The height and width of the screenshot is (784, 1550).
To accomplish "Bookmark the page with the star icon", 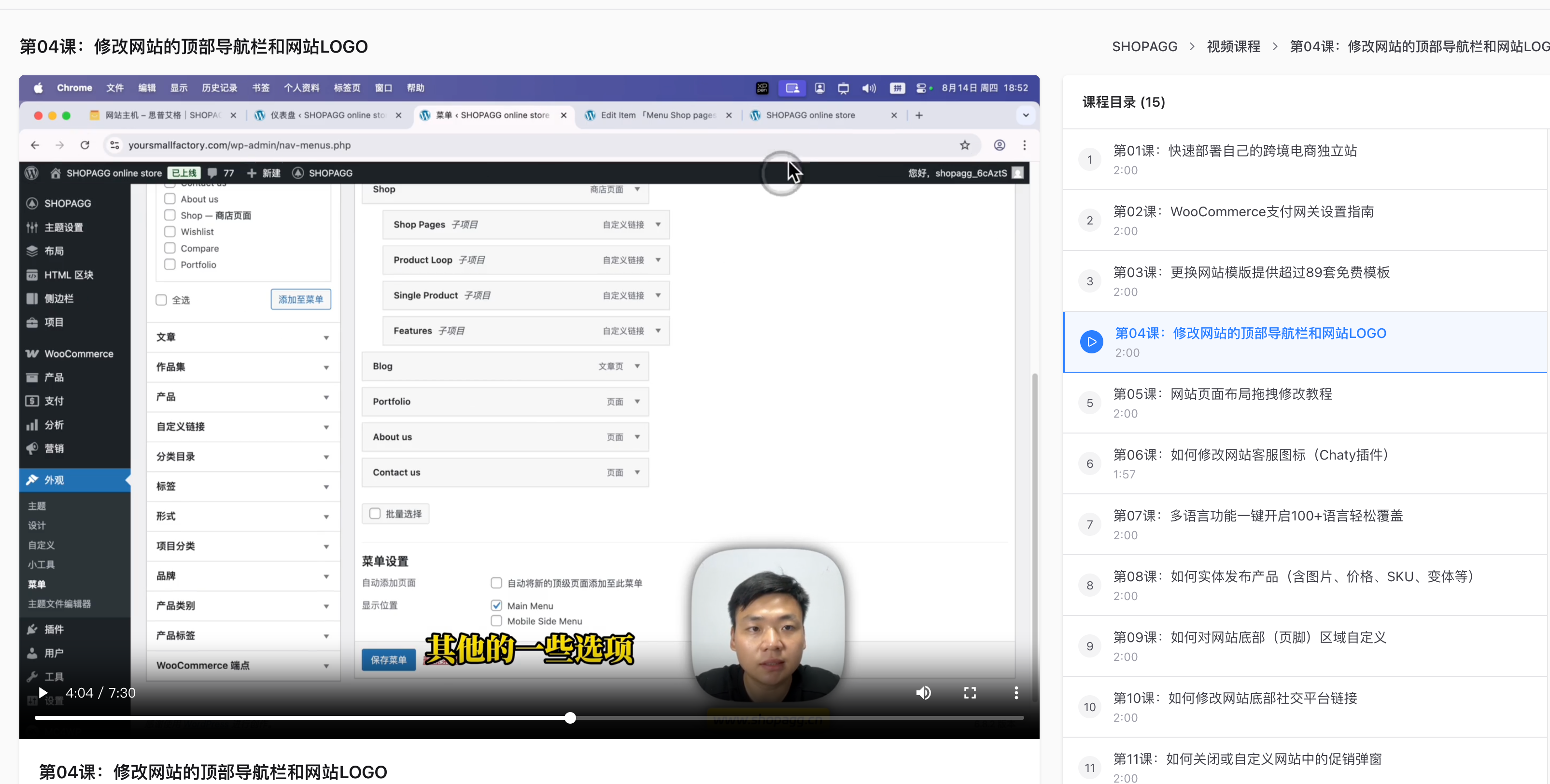I will pyautogui.click(x=965, y=145).
